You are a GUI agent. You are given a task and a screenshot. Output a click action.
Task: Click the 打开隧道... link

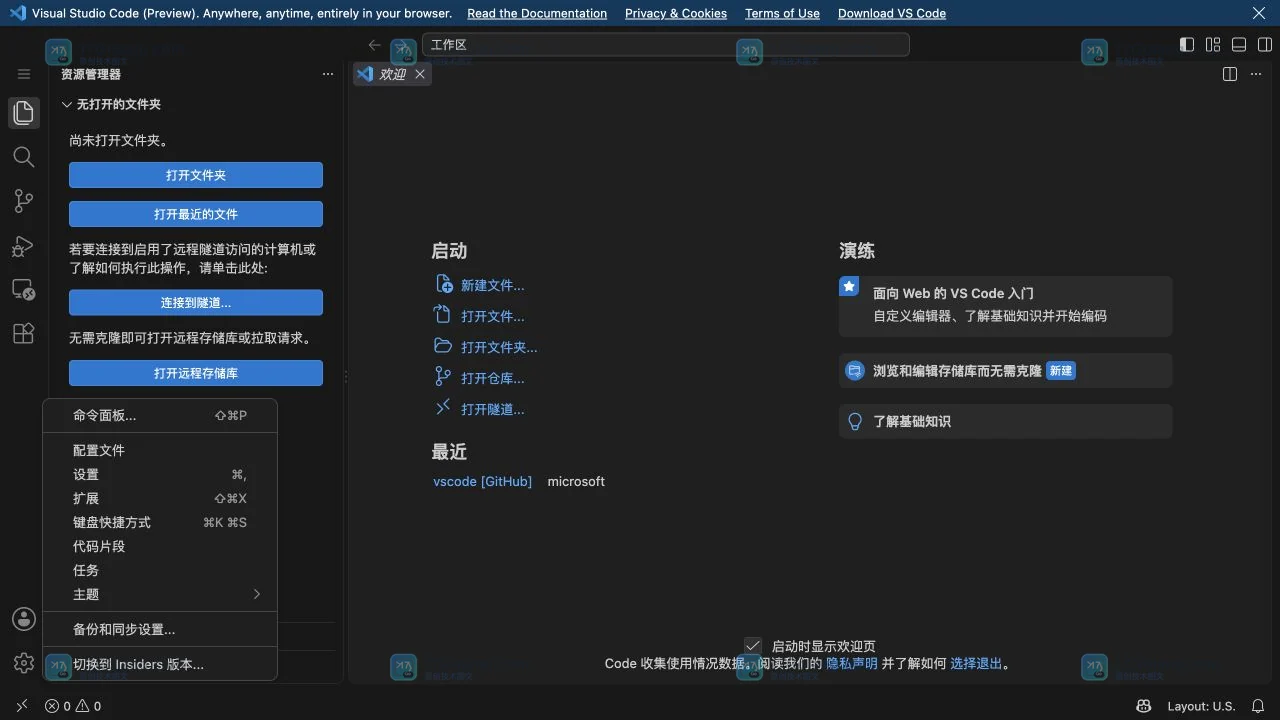(x=493, y=409)
